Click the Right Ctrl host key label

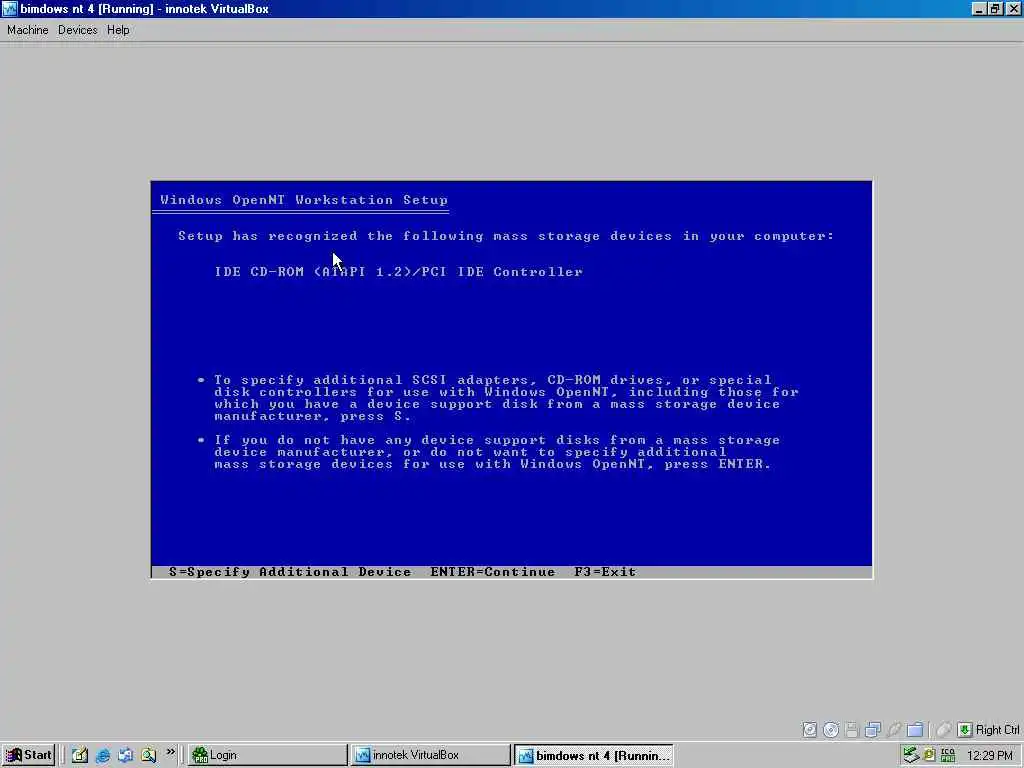997,729
